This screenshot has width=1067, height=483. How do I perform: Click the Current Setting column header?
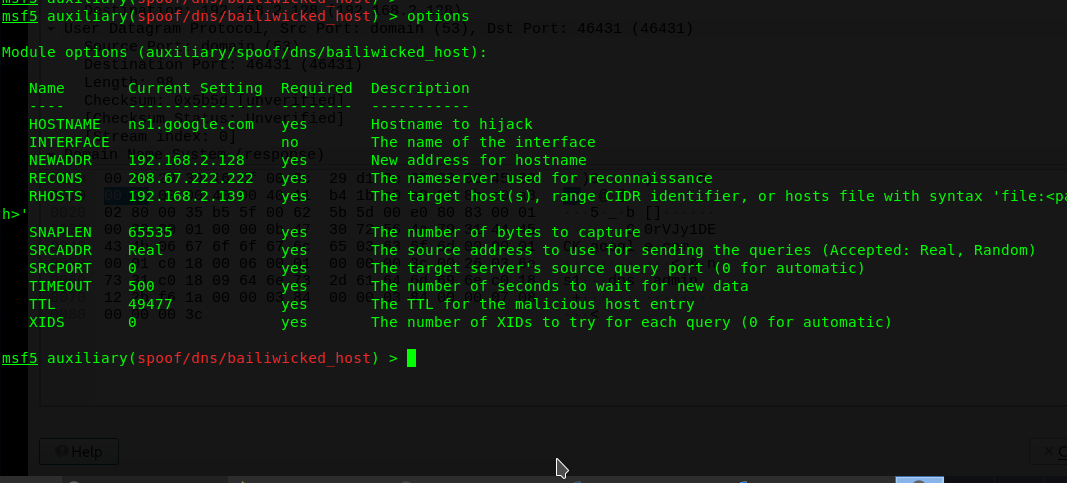click(x=195, y=88)
